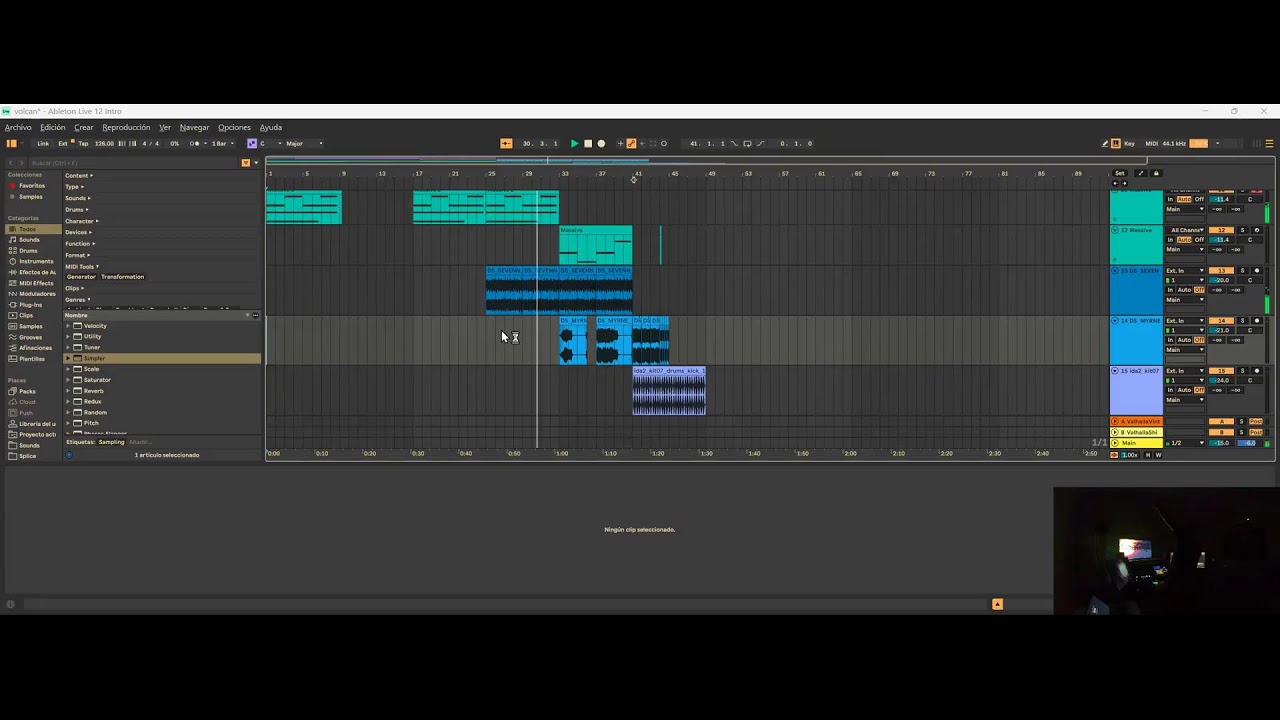Select the Generator filter tag
Screen dimensions: 1280x720
(81, 276)
